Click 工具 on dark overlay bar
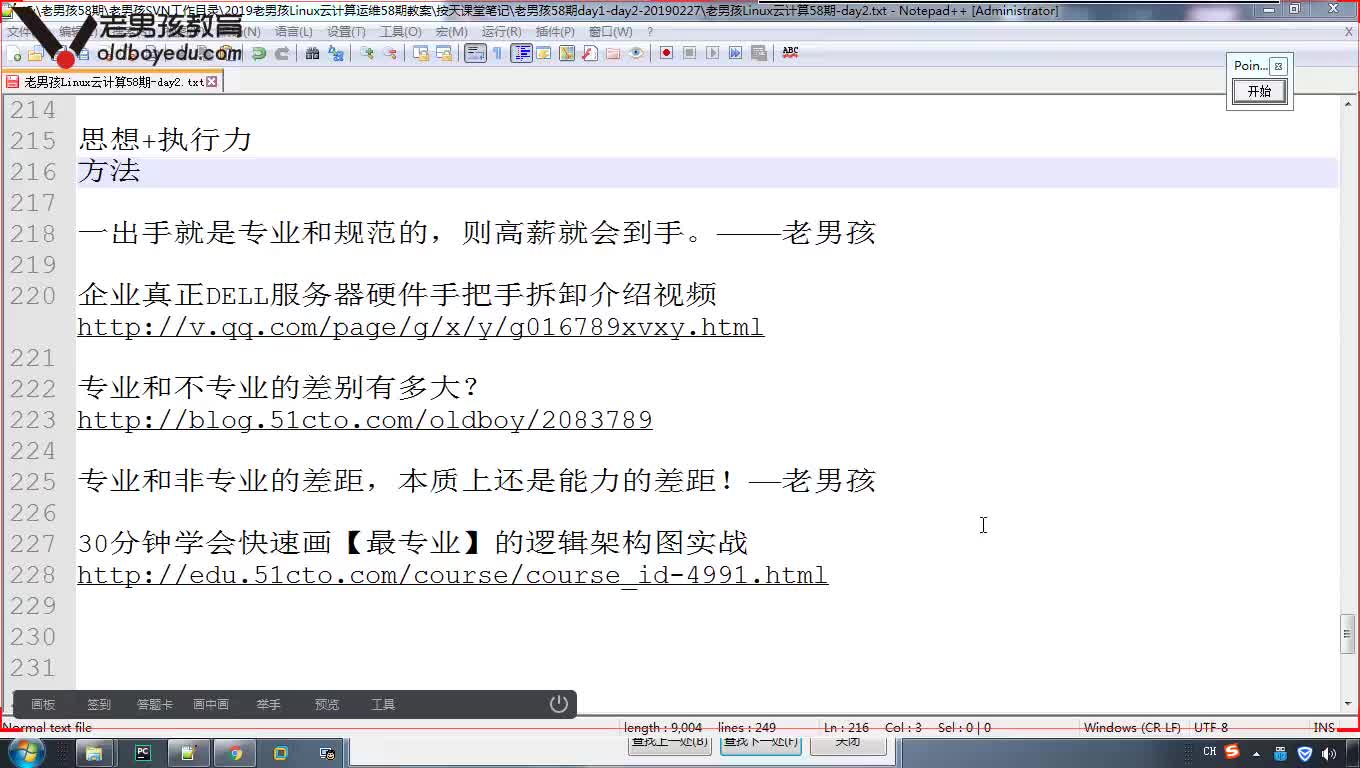The height and width of the screenshot is (768, 1360). pos(383,705)
